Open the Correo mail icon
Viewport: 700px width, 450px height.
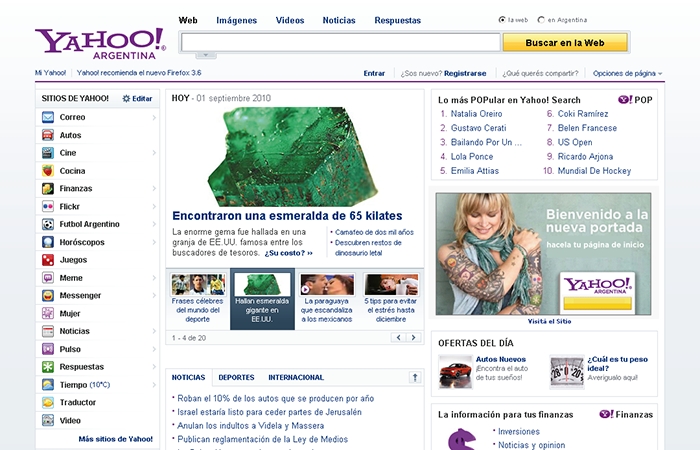48,117
